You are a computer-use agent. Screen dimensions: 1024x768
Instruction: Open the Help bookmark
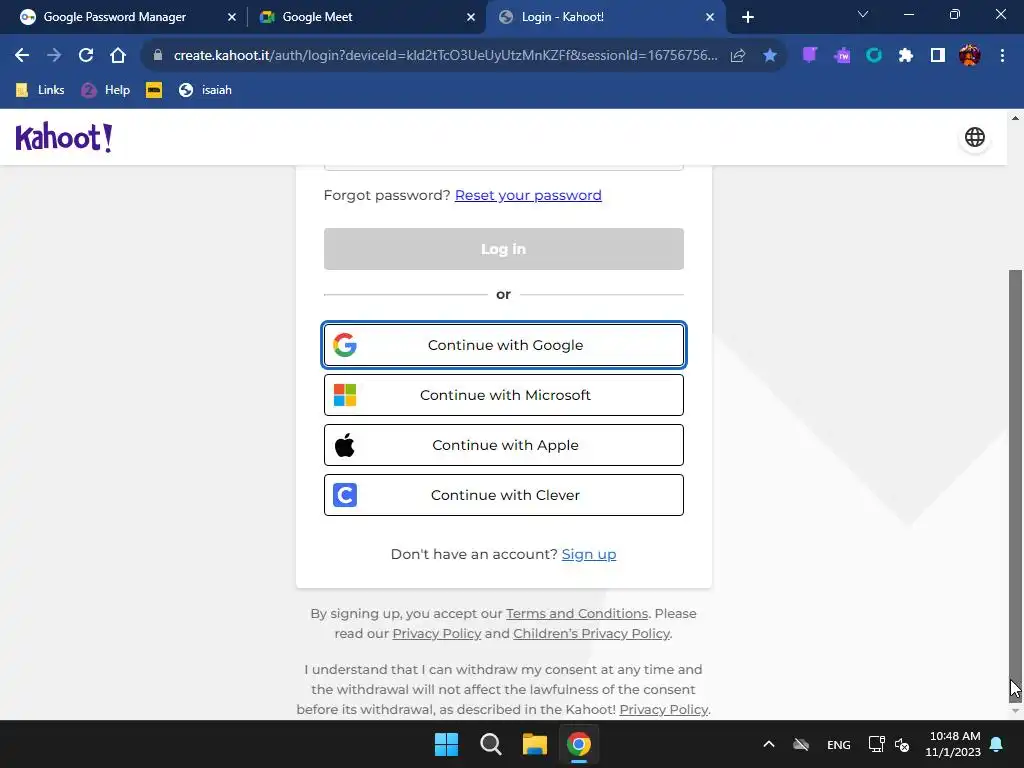click(x=106, y=90)
